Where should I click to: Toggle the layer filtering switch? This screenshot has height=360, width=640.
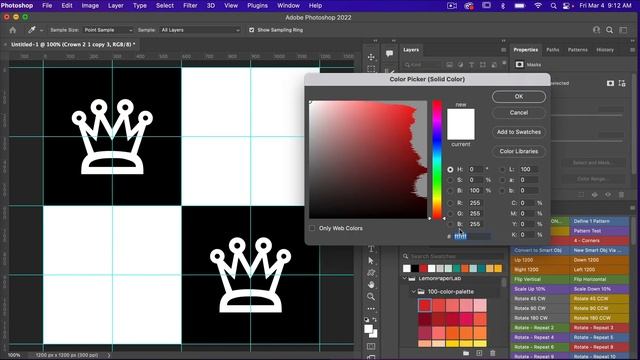coord(504,63)
